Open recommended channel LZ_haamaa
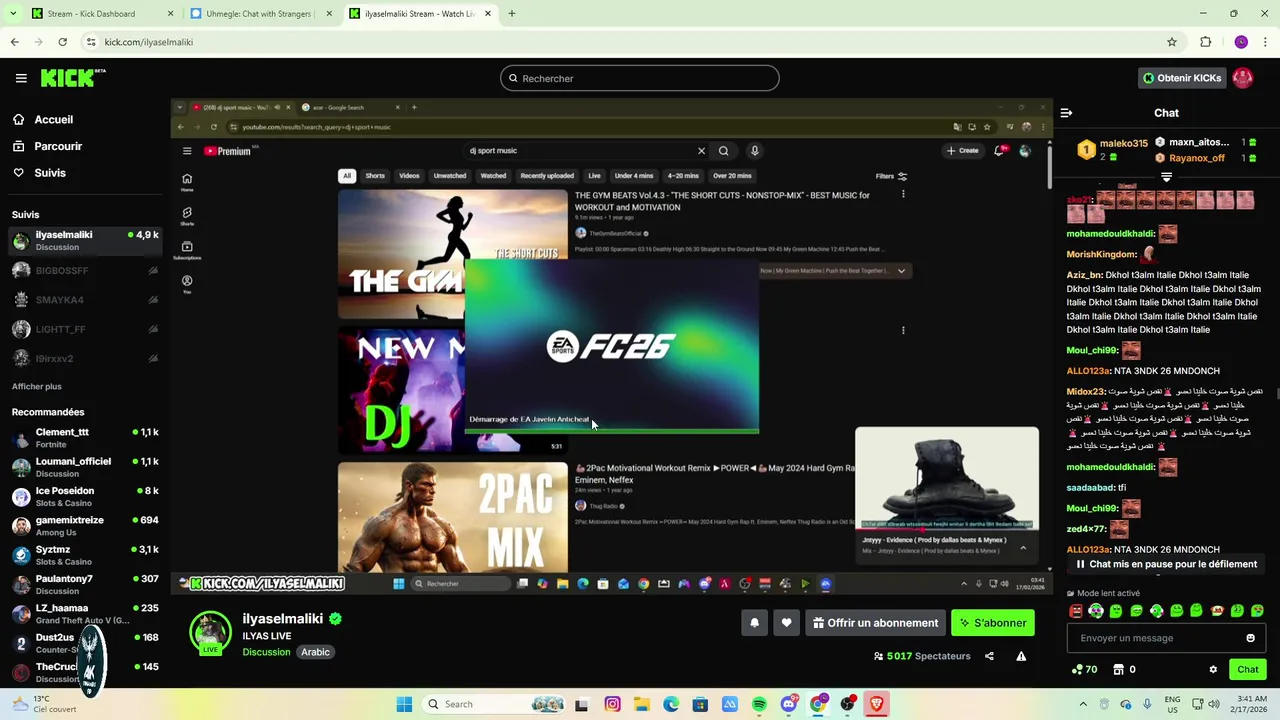This screenshot has width=1280, height=720. pos(85,613)
